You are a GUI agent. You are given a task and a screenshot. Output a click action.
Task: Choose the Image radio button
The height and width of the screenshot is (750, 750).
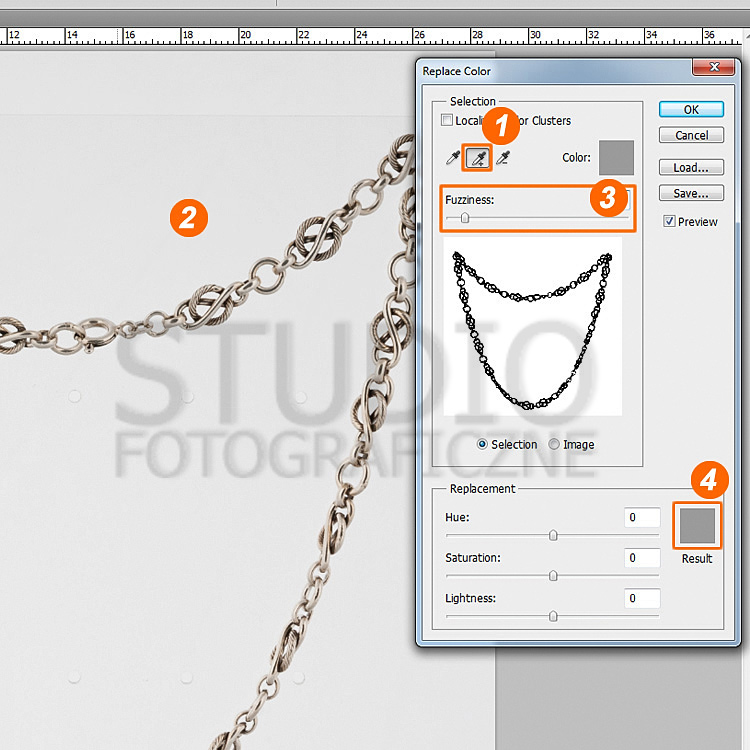pos(554,445)
